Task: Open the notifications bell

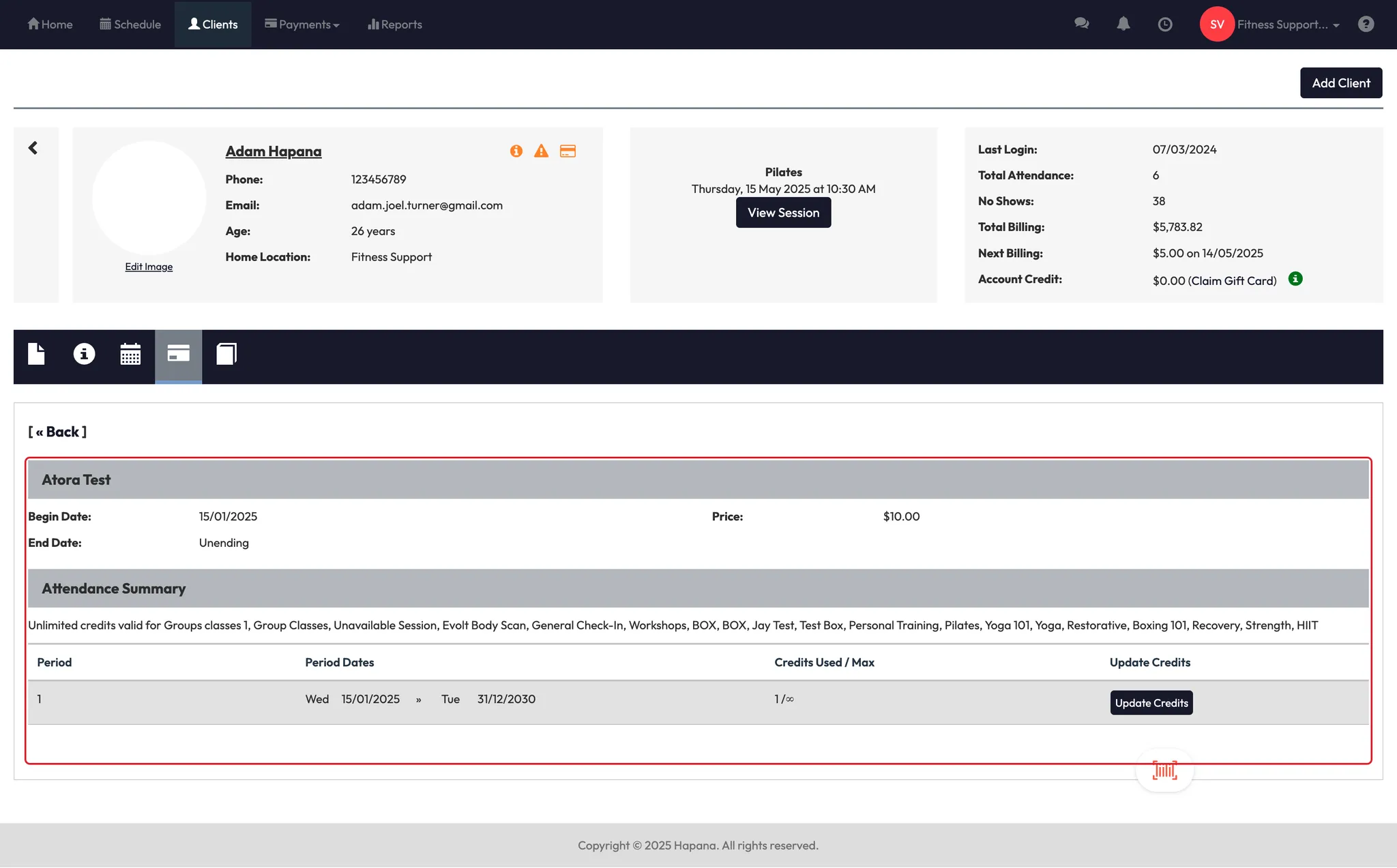Action: pos(1123,24)
